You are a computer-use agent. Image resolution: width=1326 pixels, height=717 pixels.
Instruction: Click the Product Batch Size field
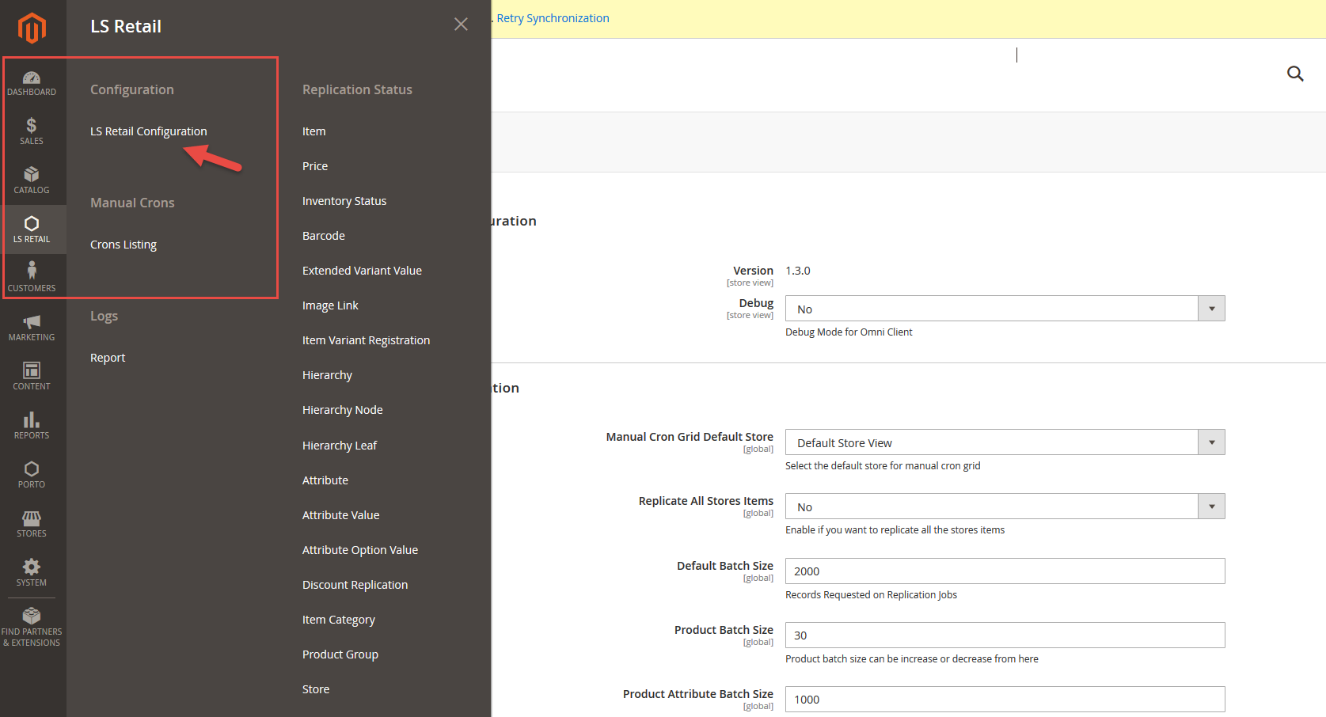[1004, 635]
